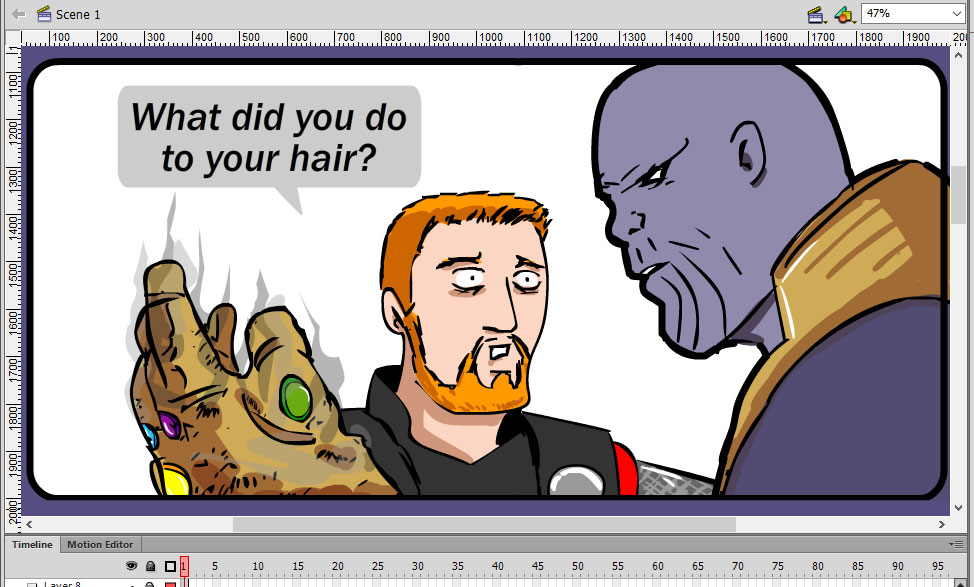974x587 pixels.
Task: Click frame 25 on the timeline ruler
Action: [378, 566]
